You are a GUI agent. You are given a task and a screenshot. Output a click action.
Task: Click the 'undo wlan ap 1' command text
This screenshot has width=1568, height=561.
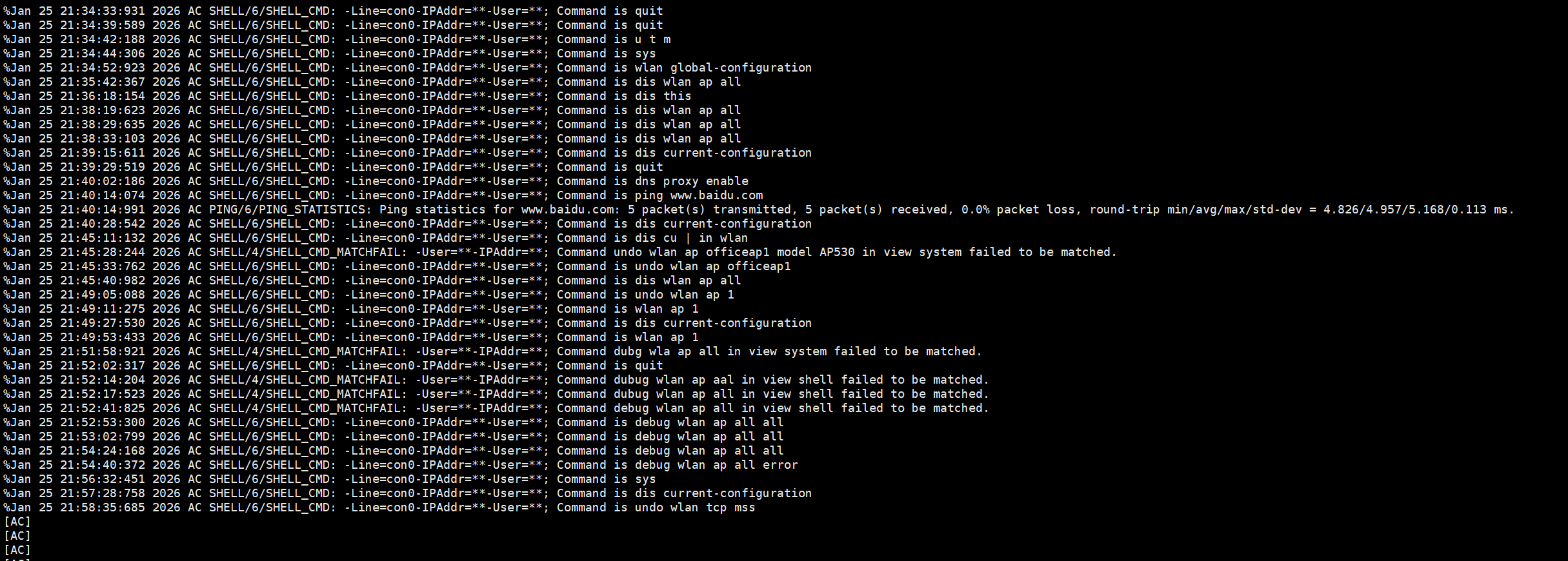coord(684,295)
